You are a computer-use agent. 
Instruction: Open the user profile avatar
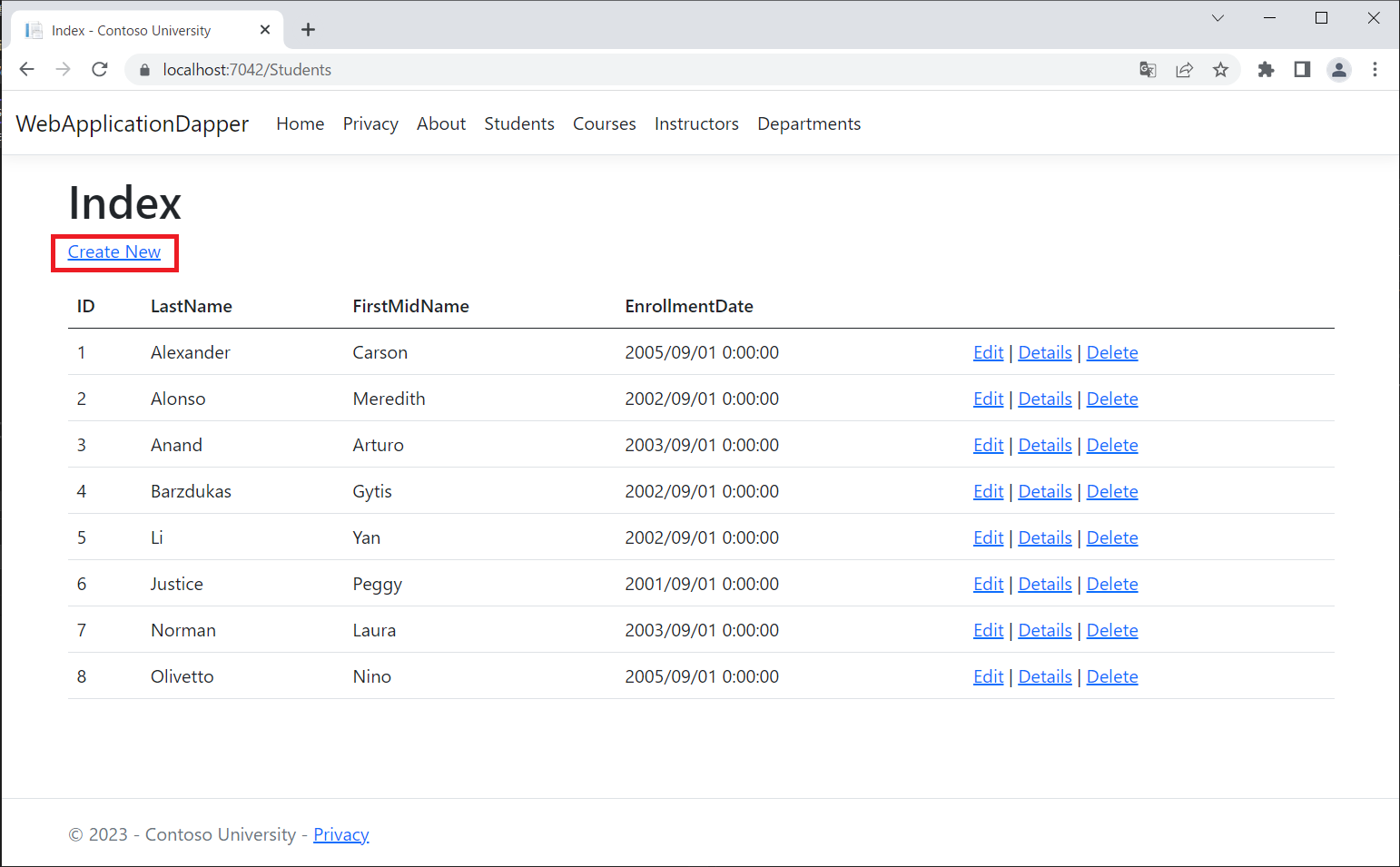click(1338, 70)
